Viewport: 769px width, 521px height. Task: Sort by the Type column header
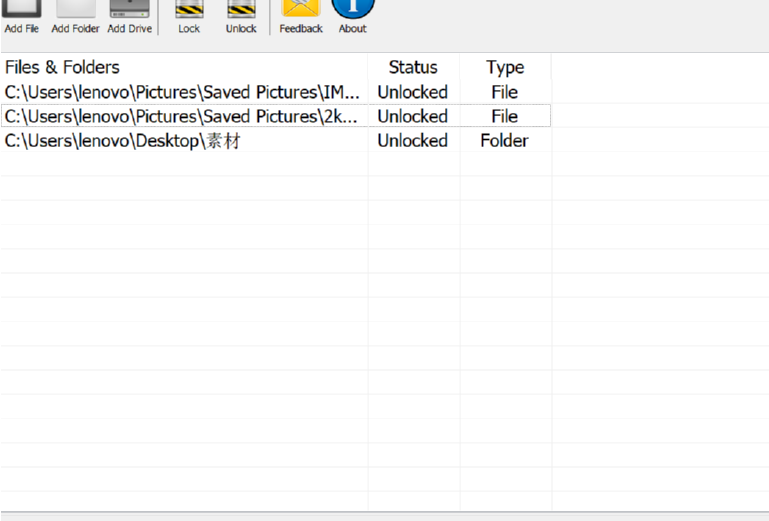pyautogui.click(x=505, y=67)
